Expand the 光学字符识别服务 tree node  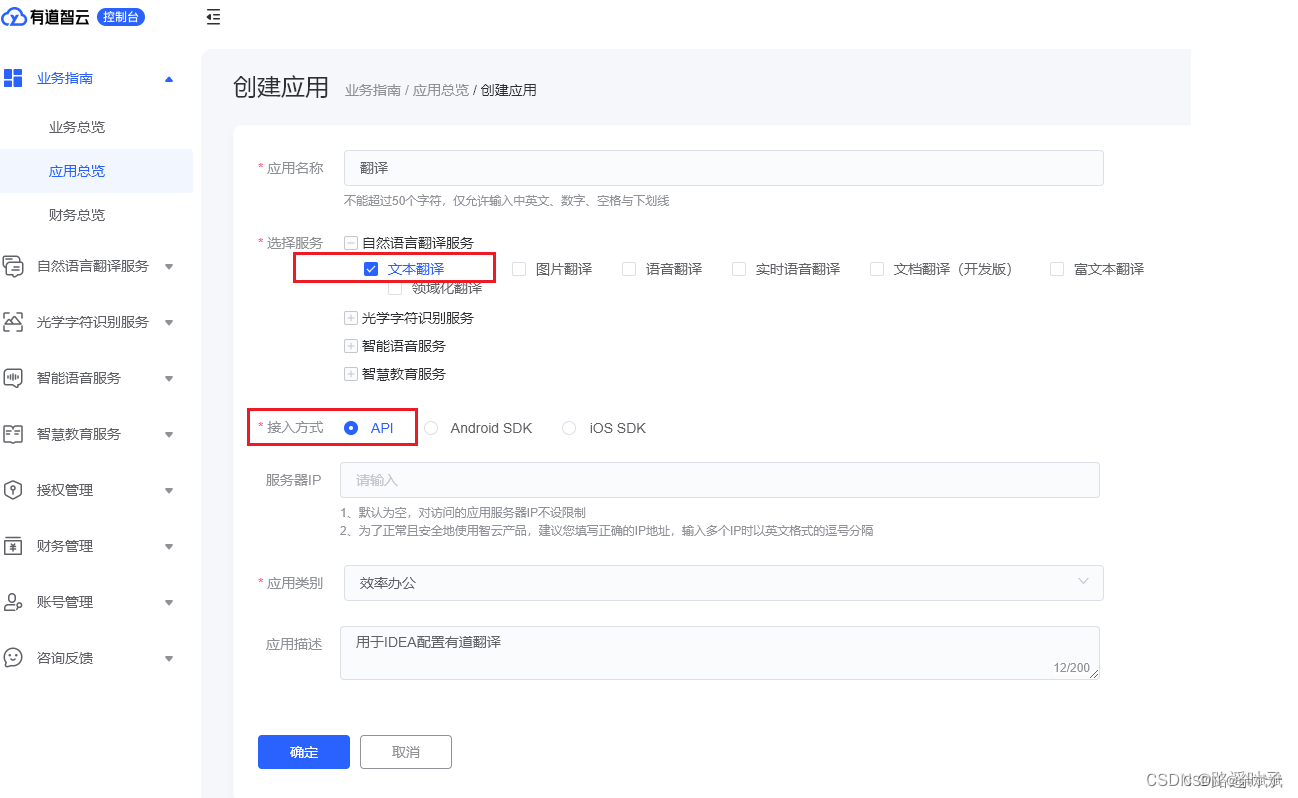tap(351, 318)
